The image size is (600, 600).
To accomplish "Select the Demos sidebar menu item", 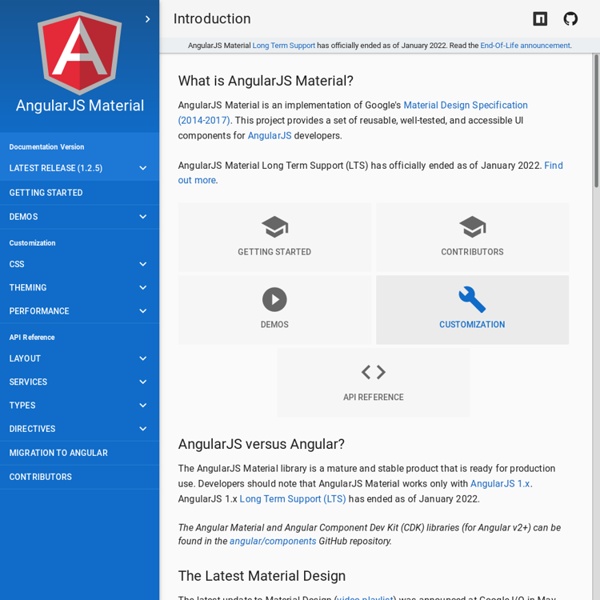I will coord(79,217).
